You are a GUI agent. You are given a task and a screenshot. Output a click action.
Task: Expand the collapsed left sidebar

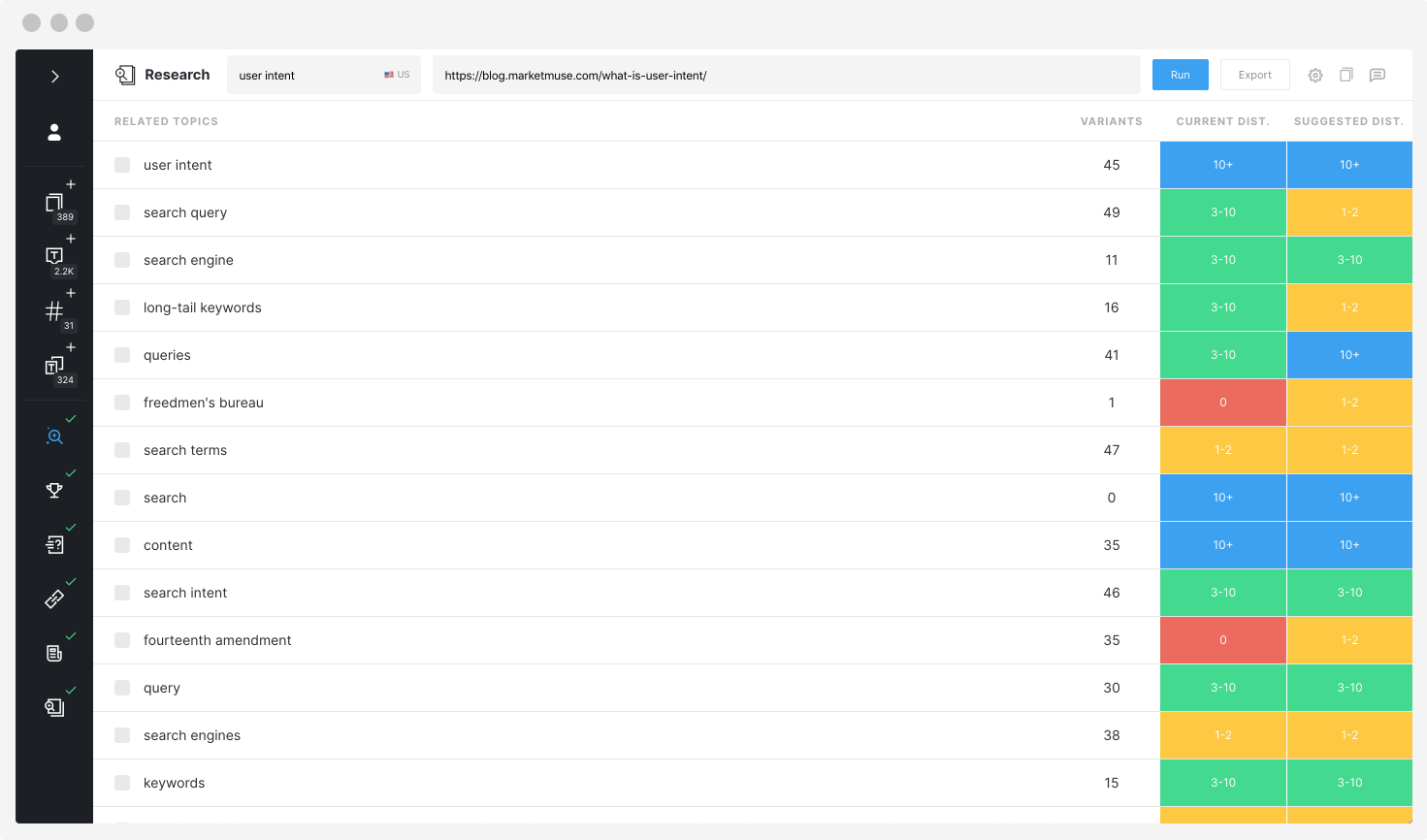[55, 77]
